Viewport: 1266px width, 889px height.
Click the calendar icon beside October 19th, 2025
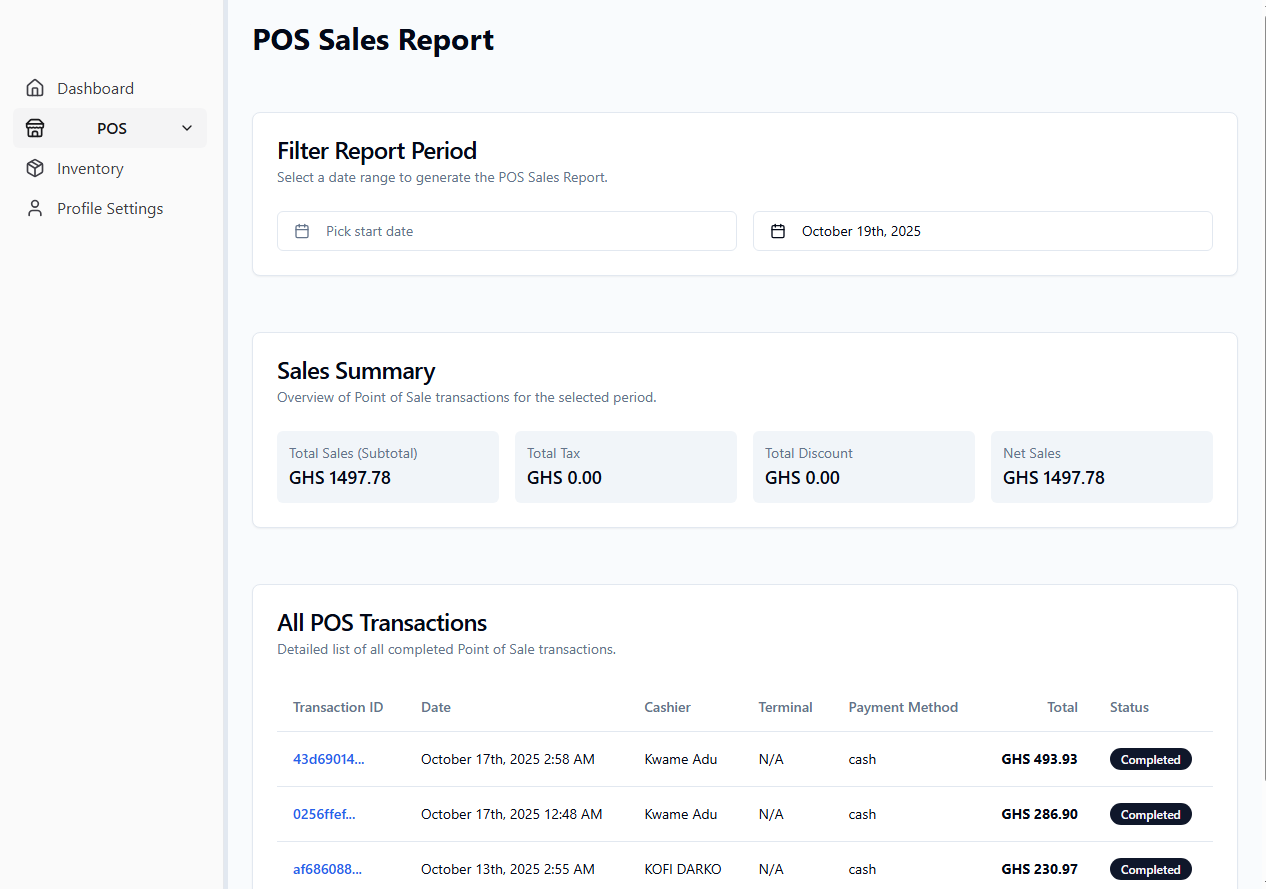point(778,230)
